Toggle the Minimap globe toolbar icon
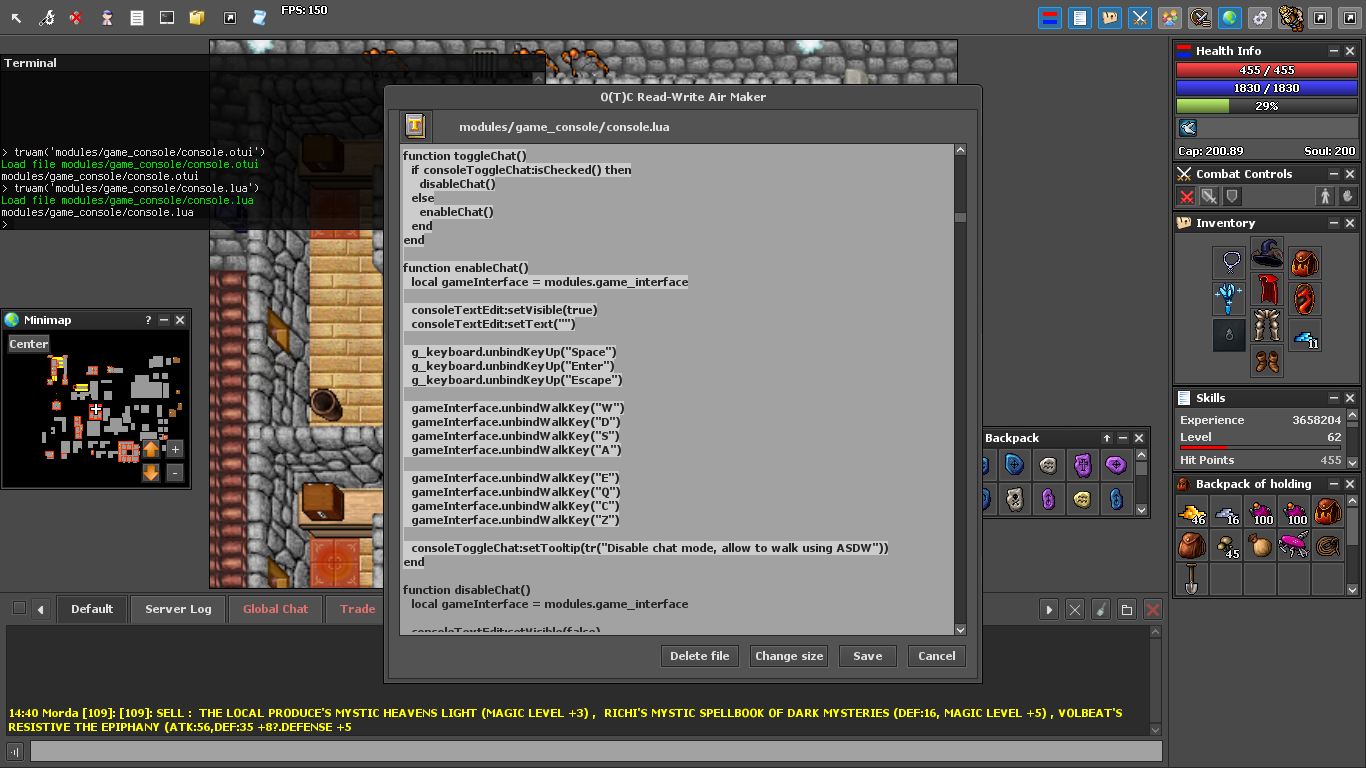The width and height of the screenshot is (1366, 768). (1230, 18)
